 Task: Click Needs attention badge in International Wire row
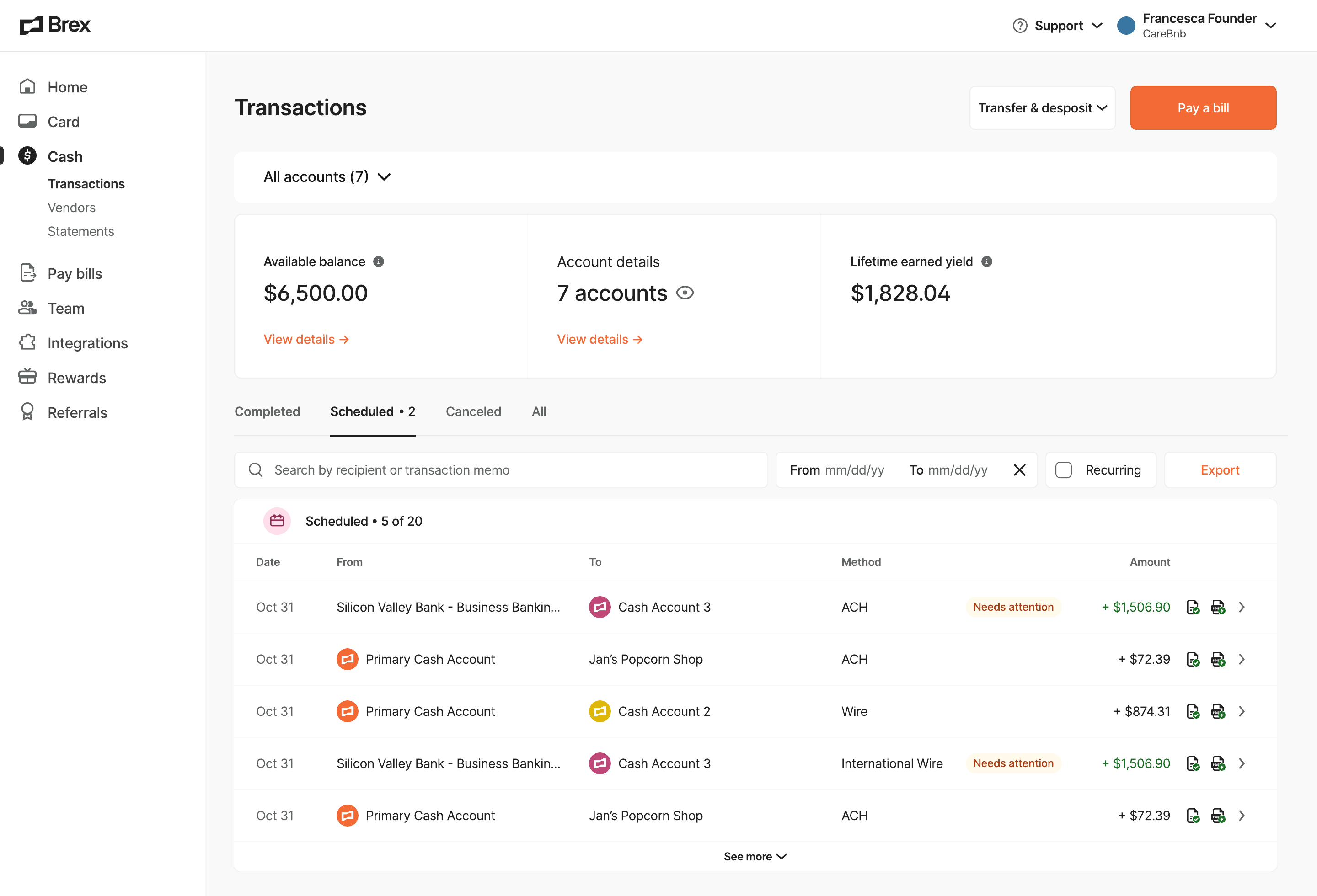click(x=1013, y=763)
